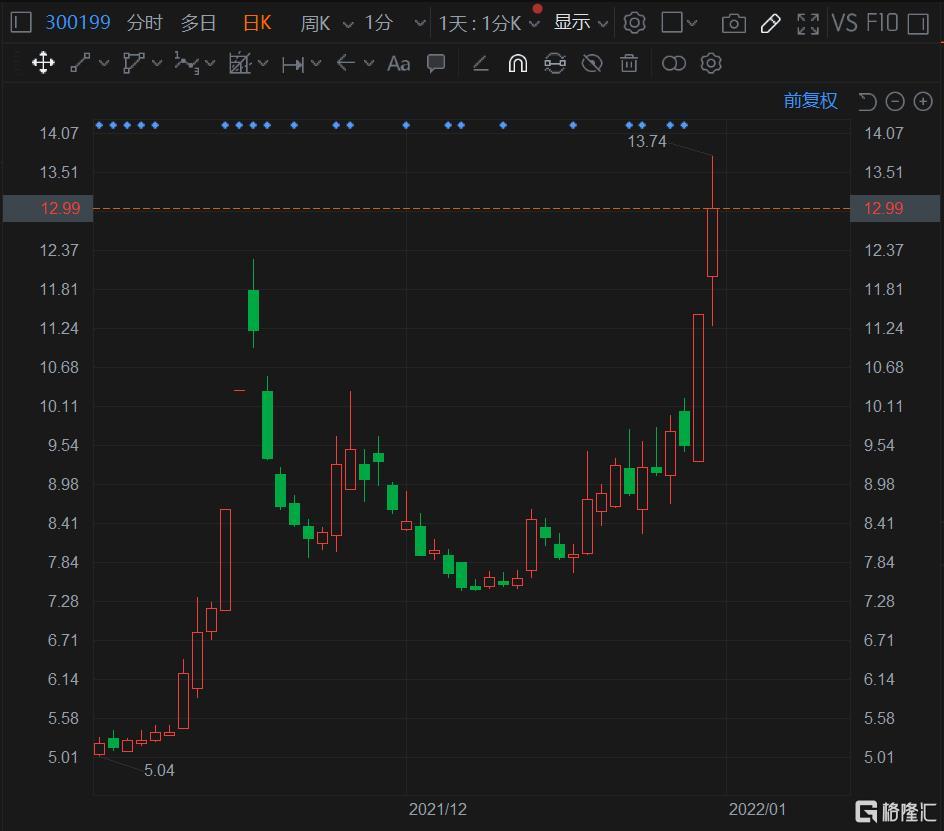Screen dimensions: 944x831
Task: Expand the layout options dropdown arrow
Action: [x=692, y=23]
